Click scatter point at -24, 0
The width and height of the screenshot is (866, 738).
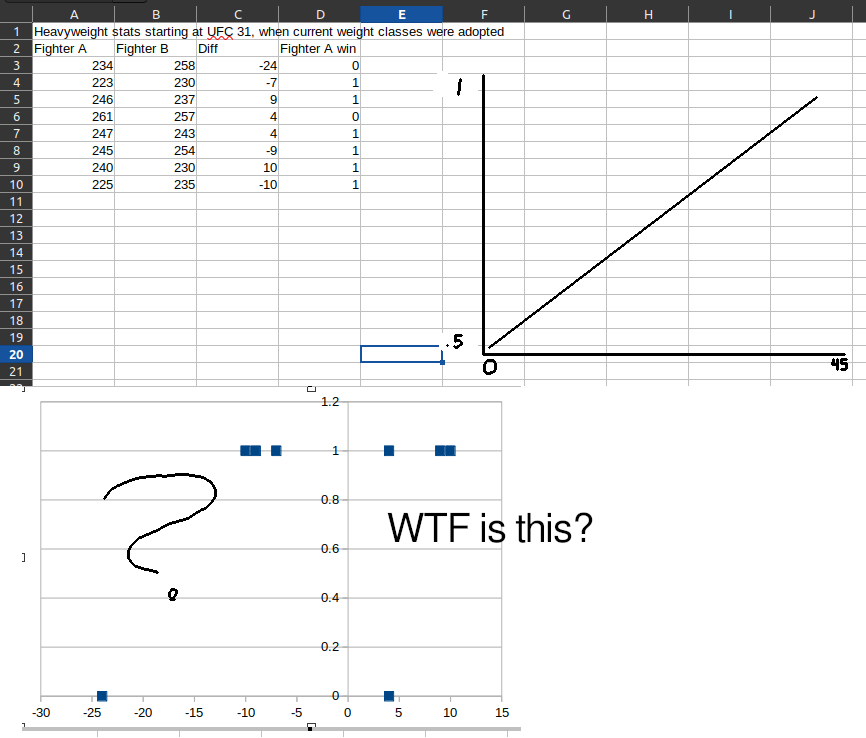pyautogui.click(x=102, y=696)
